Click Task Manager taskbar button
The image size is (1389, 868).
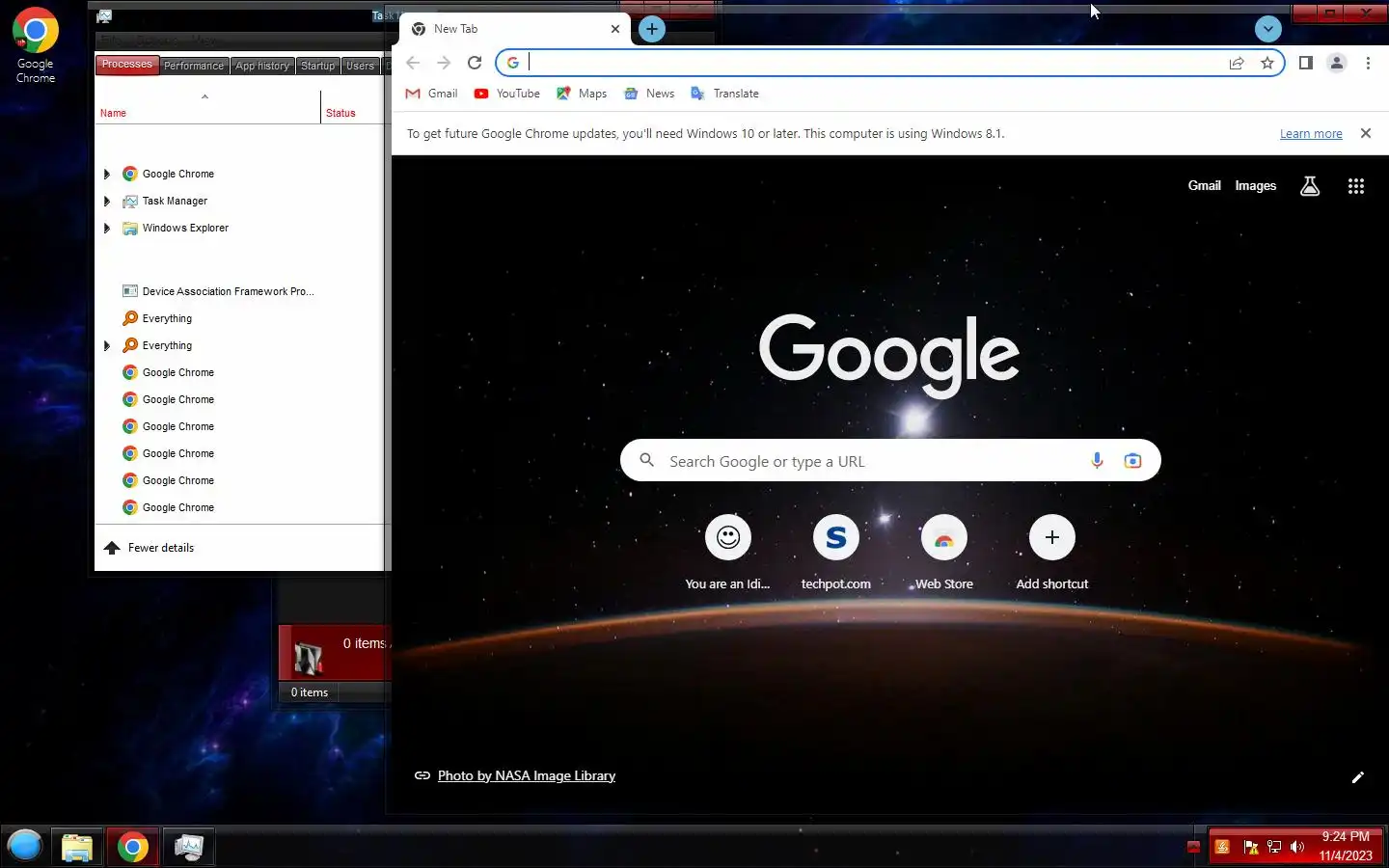[189, 847]
